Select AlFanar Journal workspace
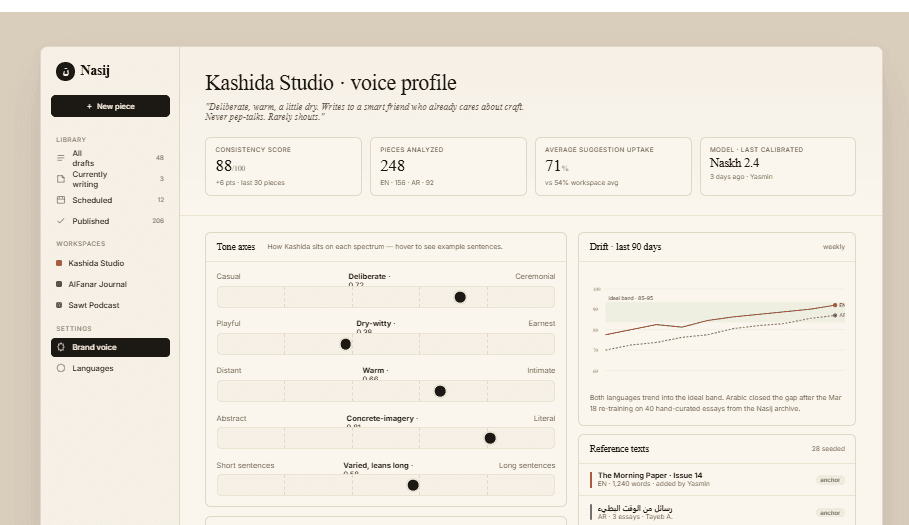Image resolution: width=909 pixels, height=525 pixels. coord(110,284)
